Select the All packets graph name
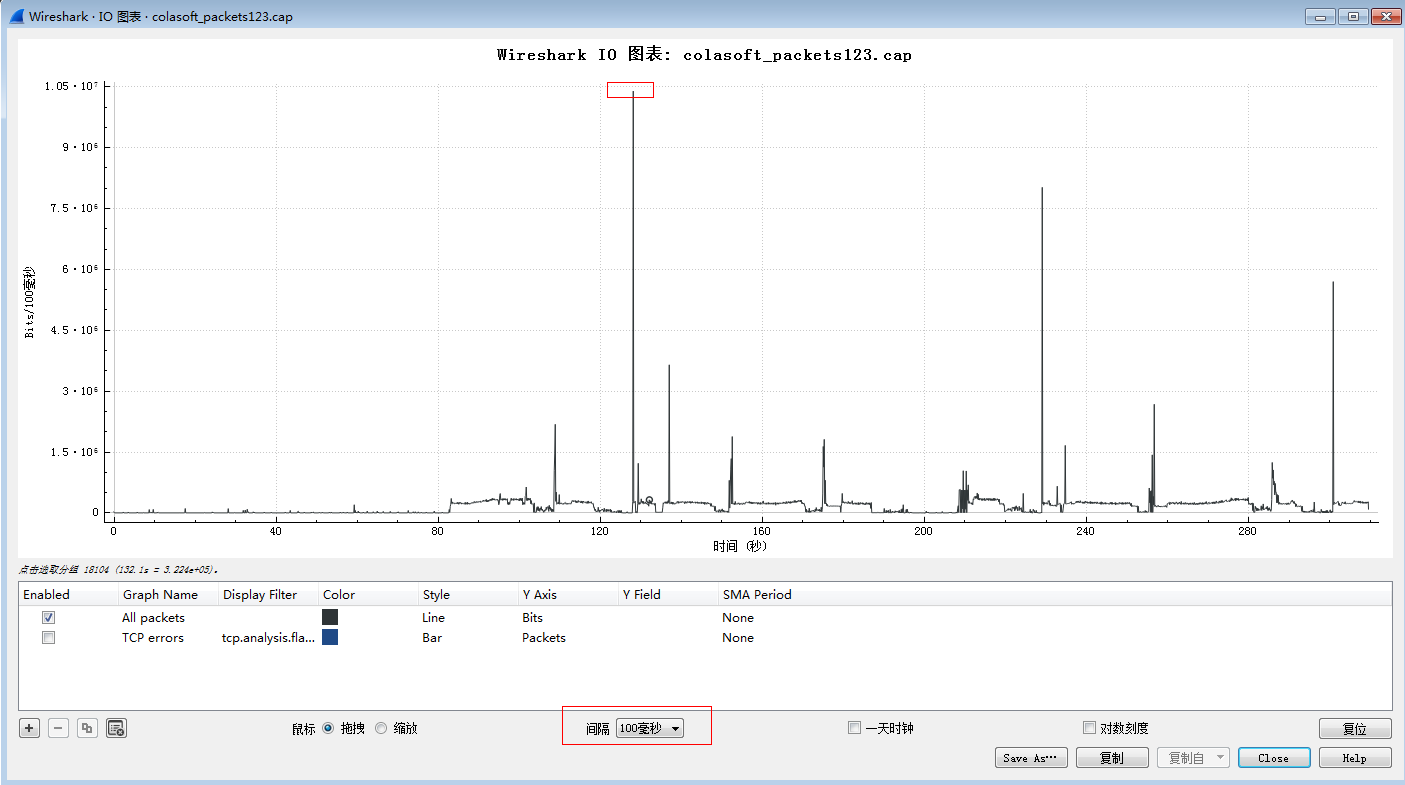1405x785 pixels. pyautogui.click(x=153, y=618)
